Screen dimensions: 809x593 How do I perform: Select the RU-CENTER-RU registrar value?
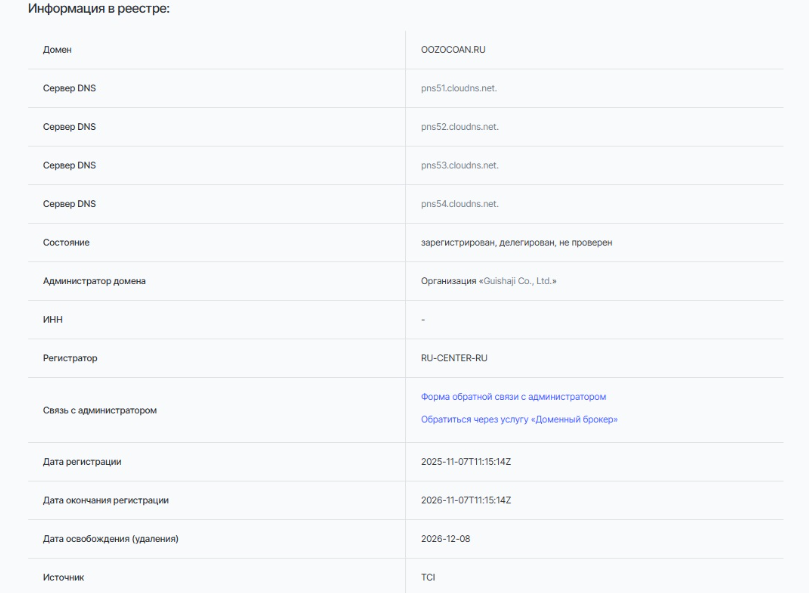click(x=454, y=357)
